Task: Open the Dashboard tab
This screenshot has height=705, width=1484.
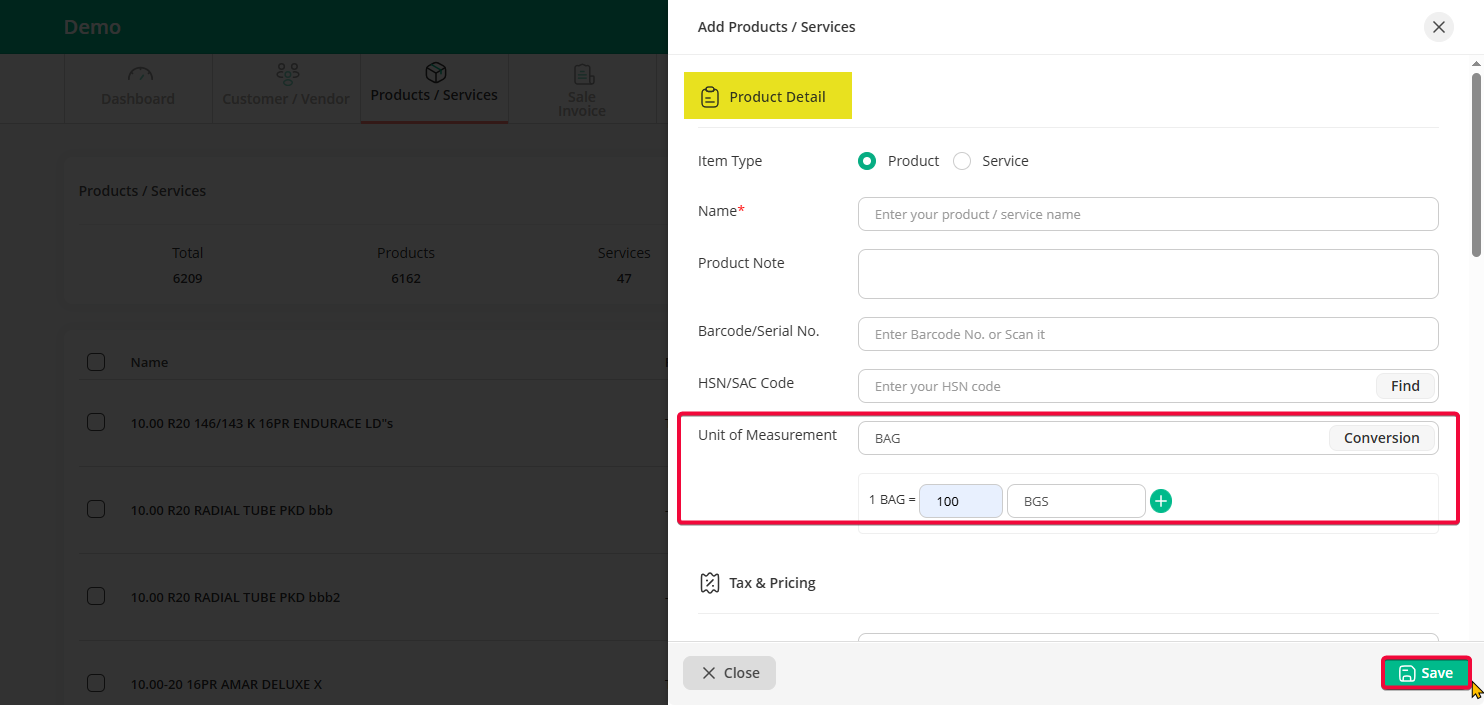Action: coord(139,88)
